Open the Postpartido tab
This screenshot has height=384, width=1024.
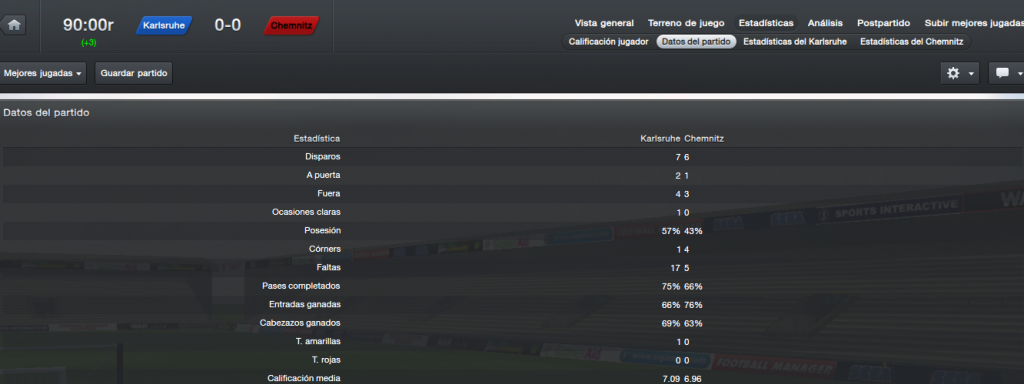pos(883,23)
